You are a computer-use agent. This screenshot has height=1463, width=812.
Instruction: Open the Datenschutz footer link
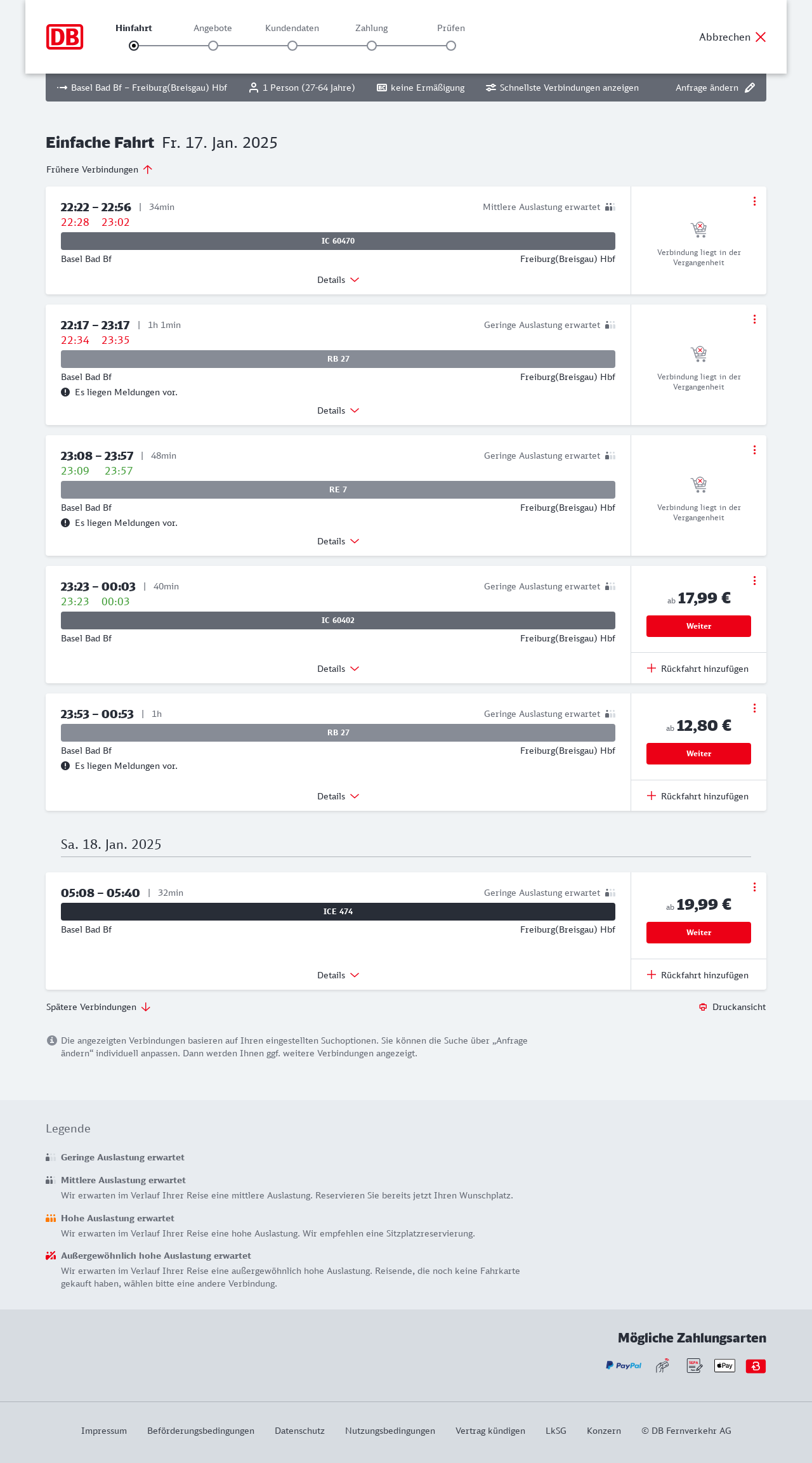[x=299, y=1431]
